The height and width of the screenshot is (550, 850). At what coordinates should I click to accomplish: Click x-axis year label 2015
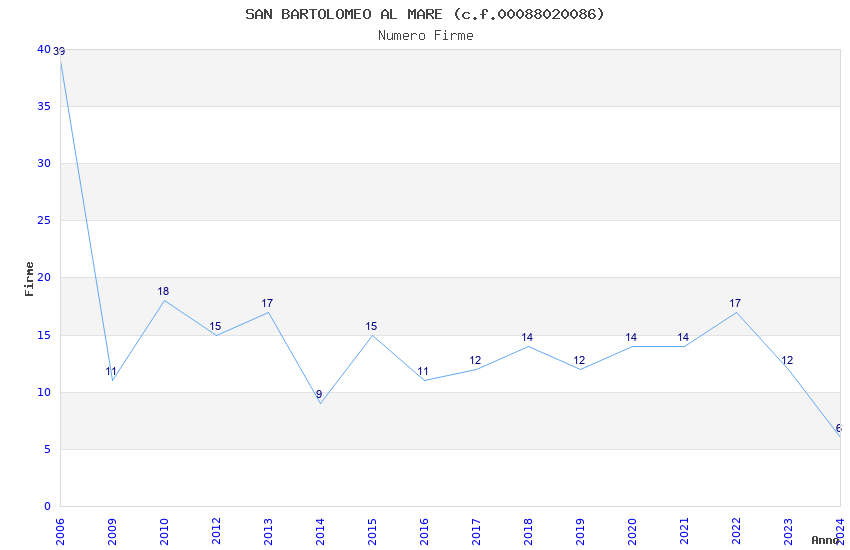point(372,532)
